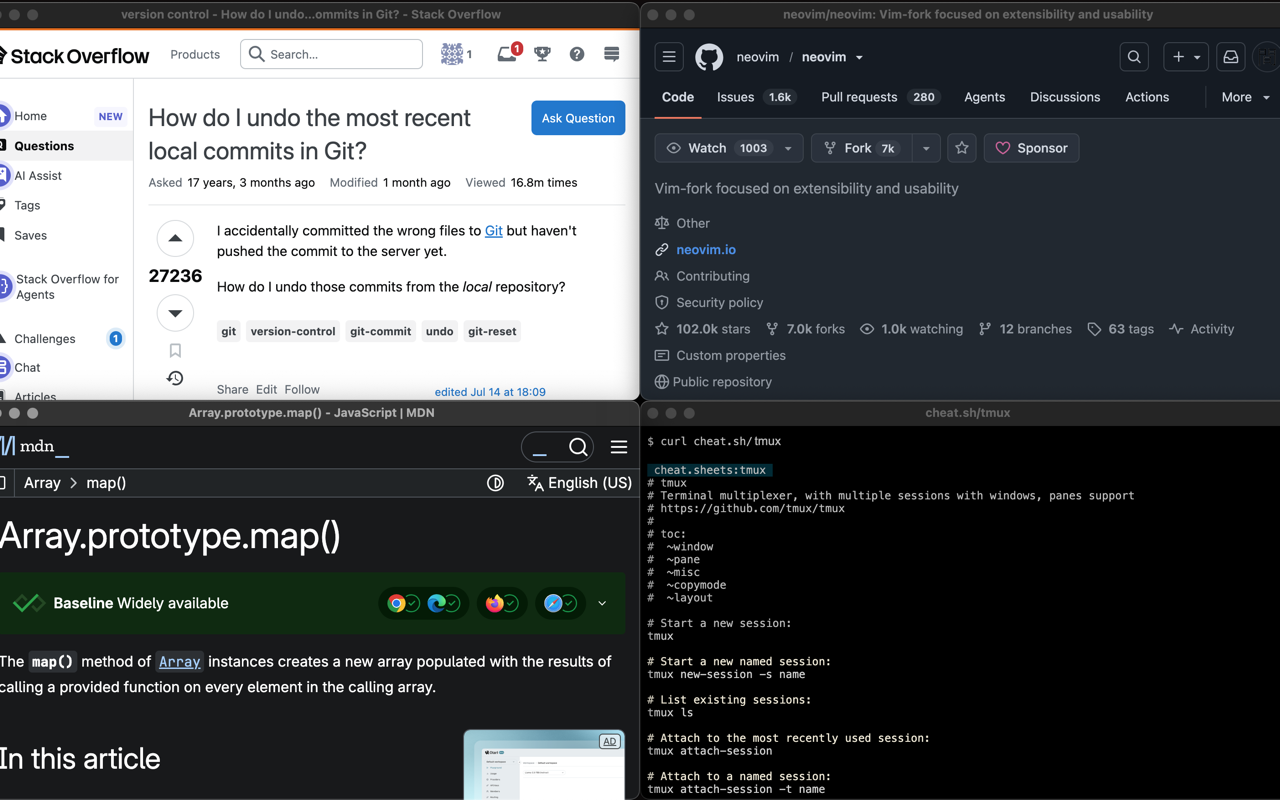Image resolution: width=1280 pixels, height=800 pixels.
Task: Click the GitHub search icon button
Action: coord(1134,57)
